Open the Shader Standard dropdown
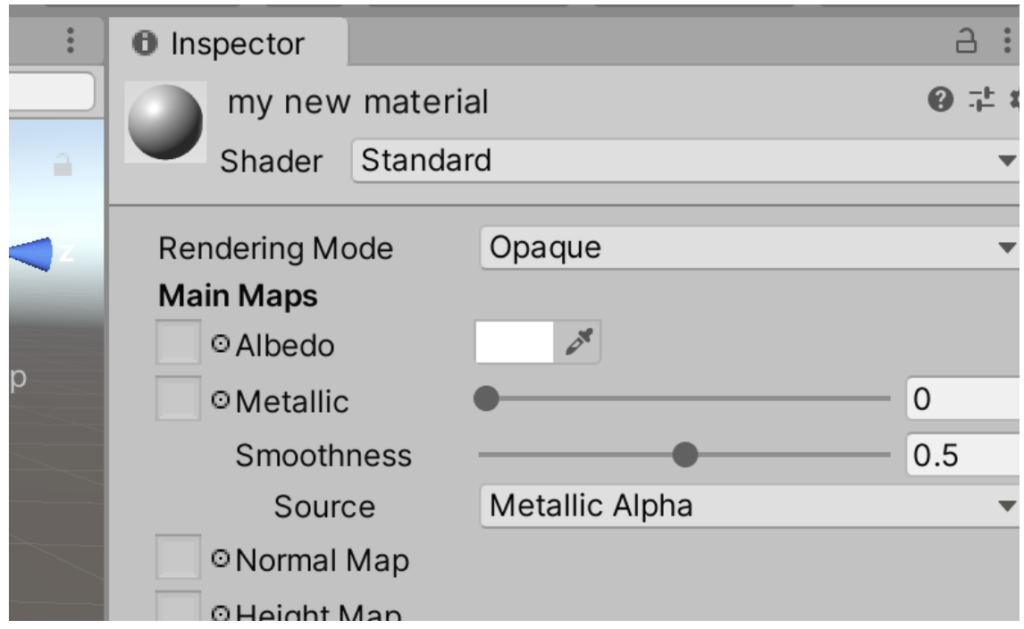This screenshot has width=1024, height=629. 685,161
